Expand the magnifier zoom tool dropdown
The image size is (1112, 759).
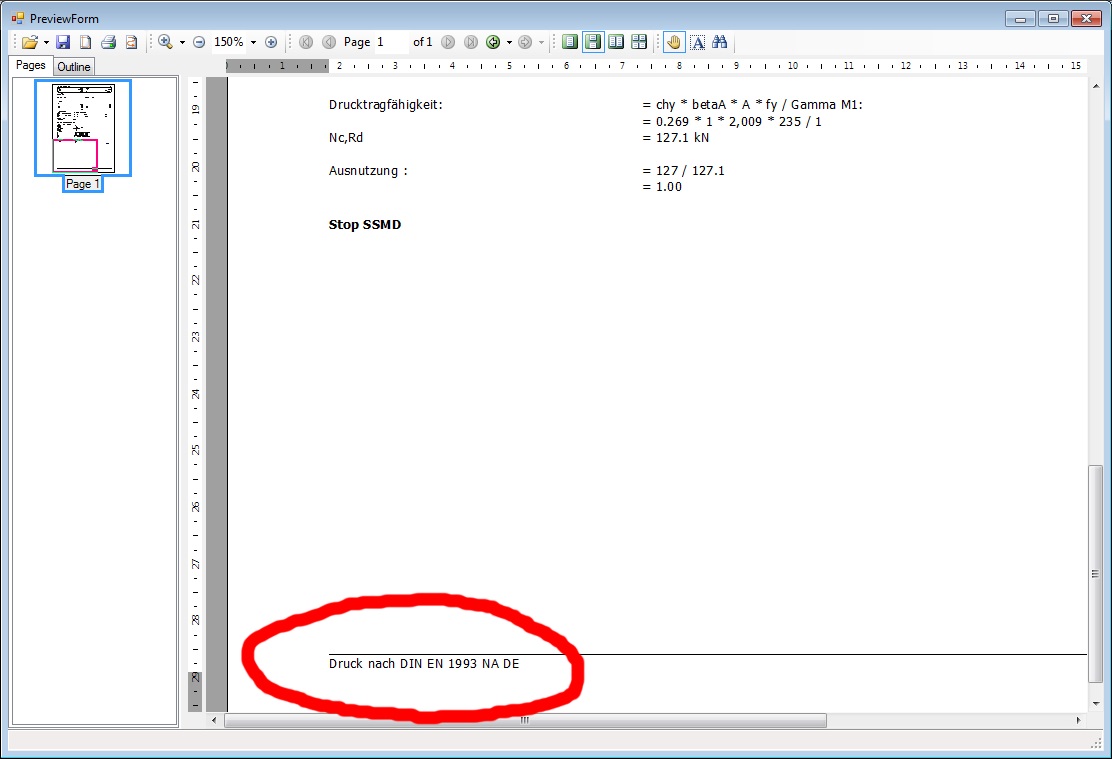click(x=182, y=42)
